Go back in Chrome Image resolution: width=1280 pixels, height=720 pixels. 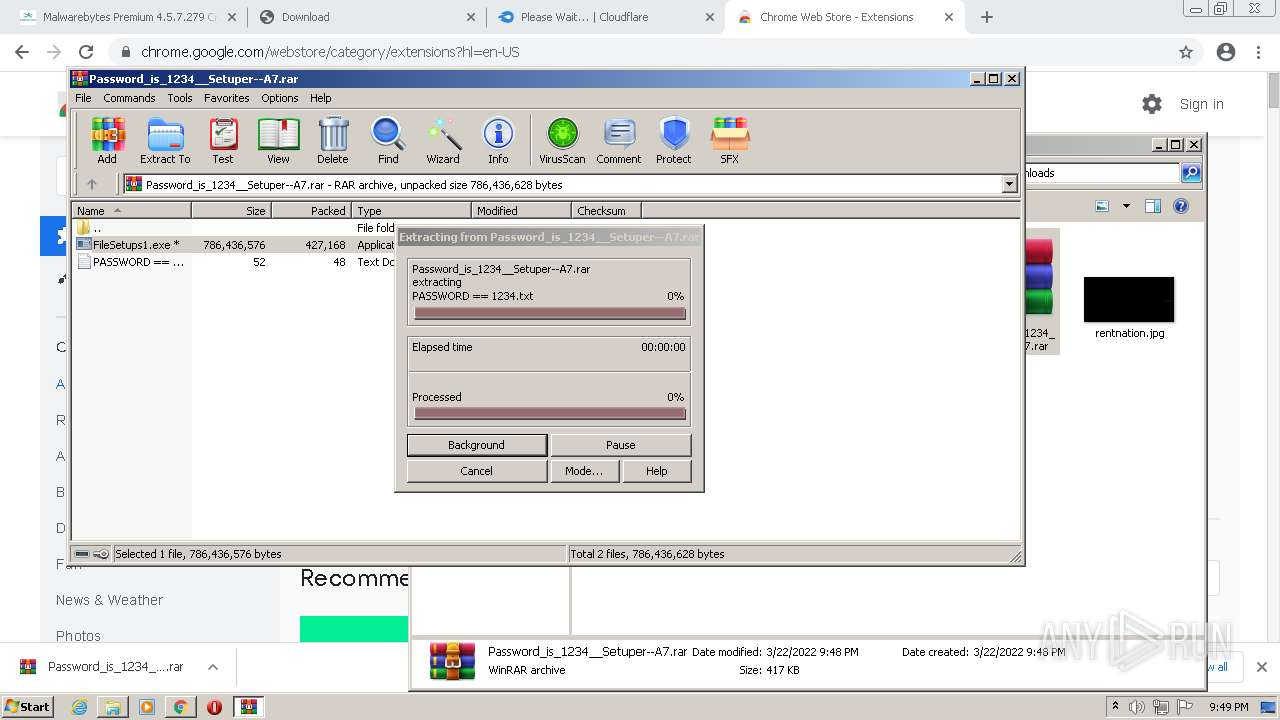coord(22,52)
